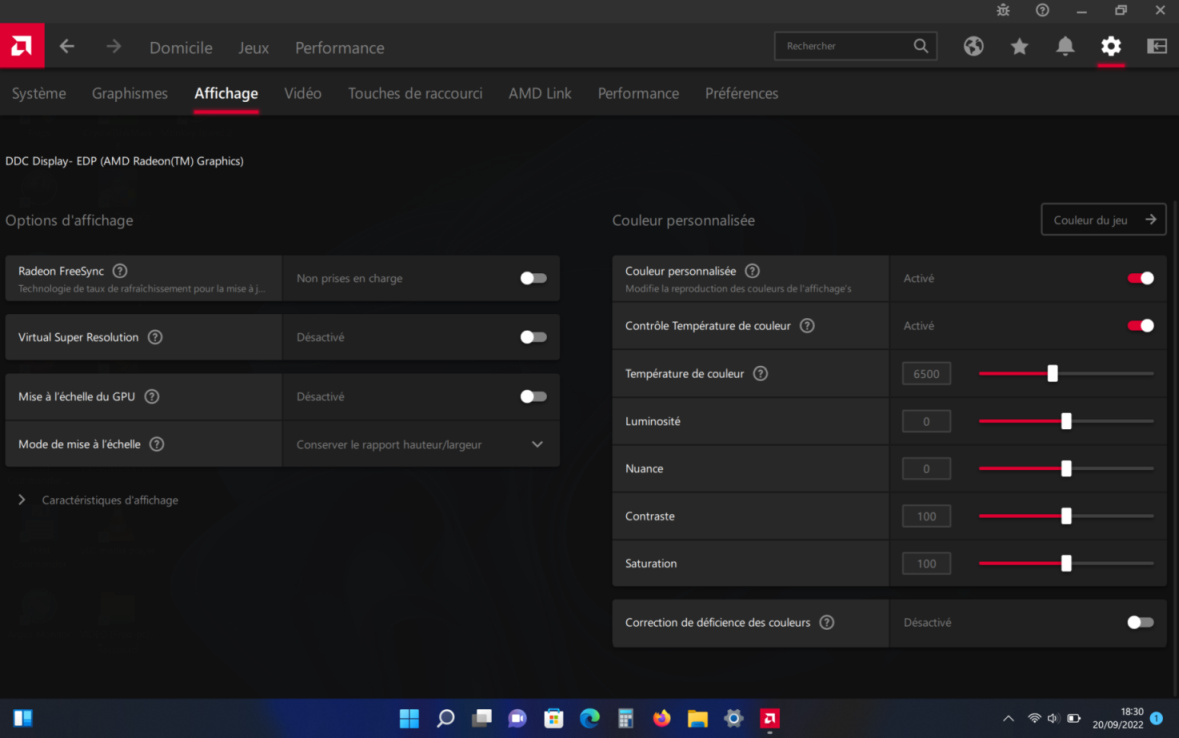Select the Affichage tab

point(226,93)
